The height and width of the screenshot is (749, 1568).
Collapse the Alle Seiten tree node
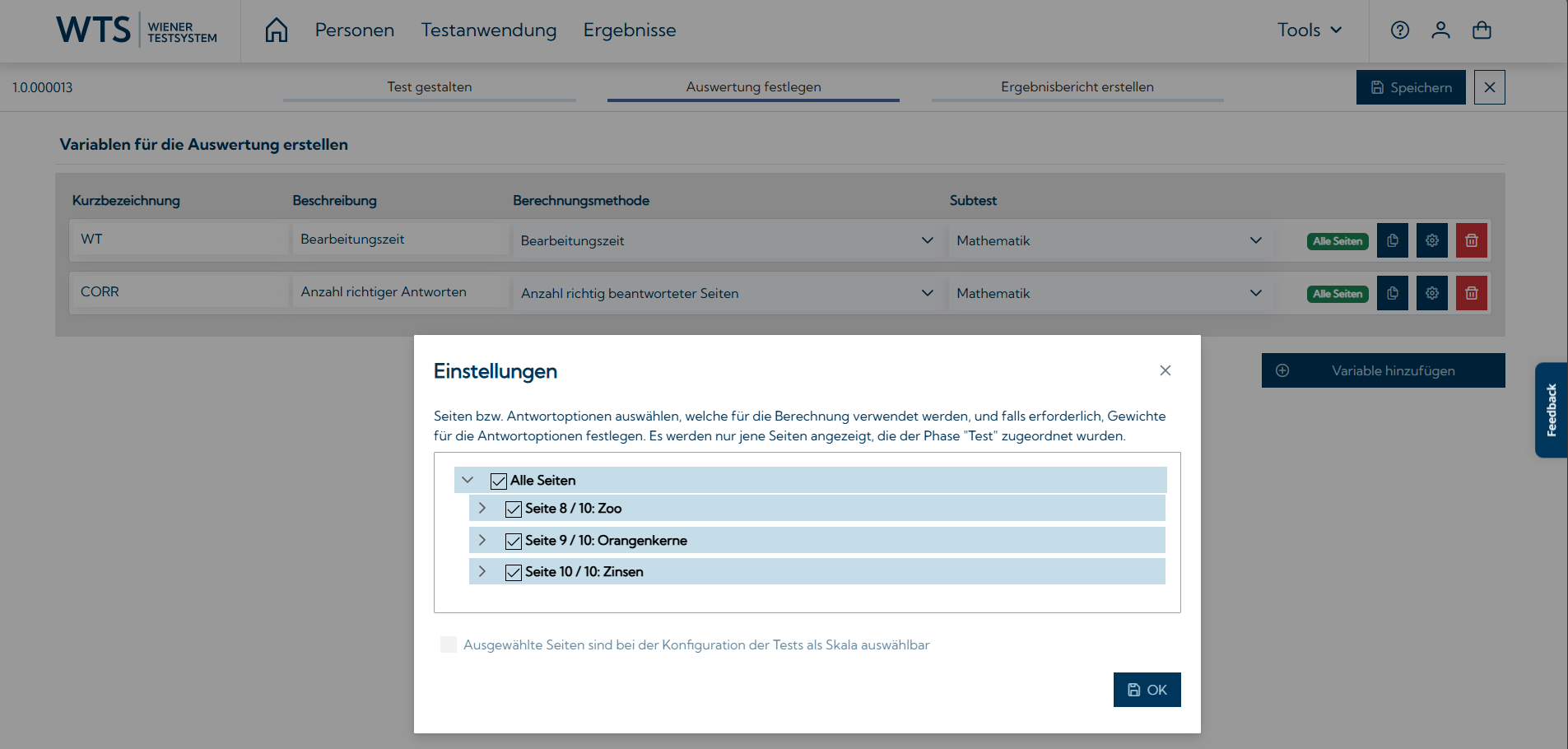[x=468, y=480]
